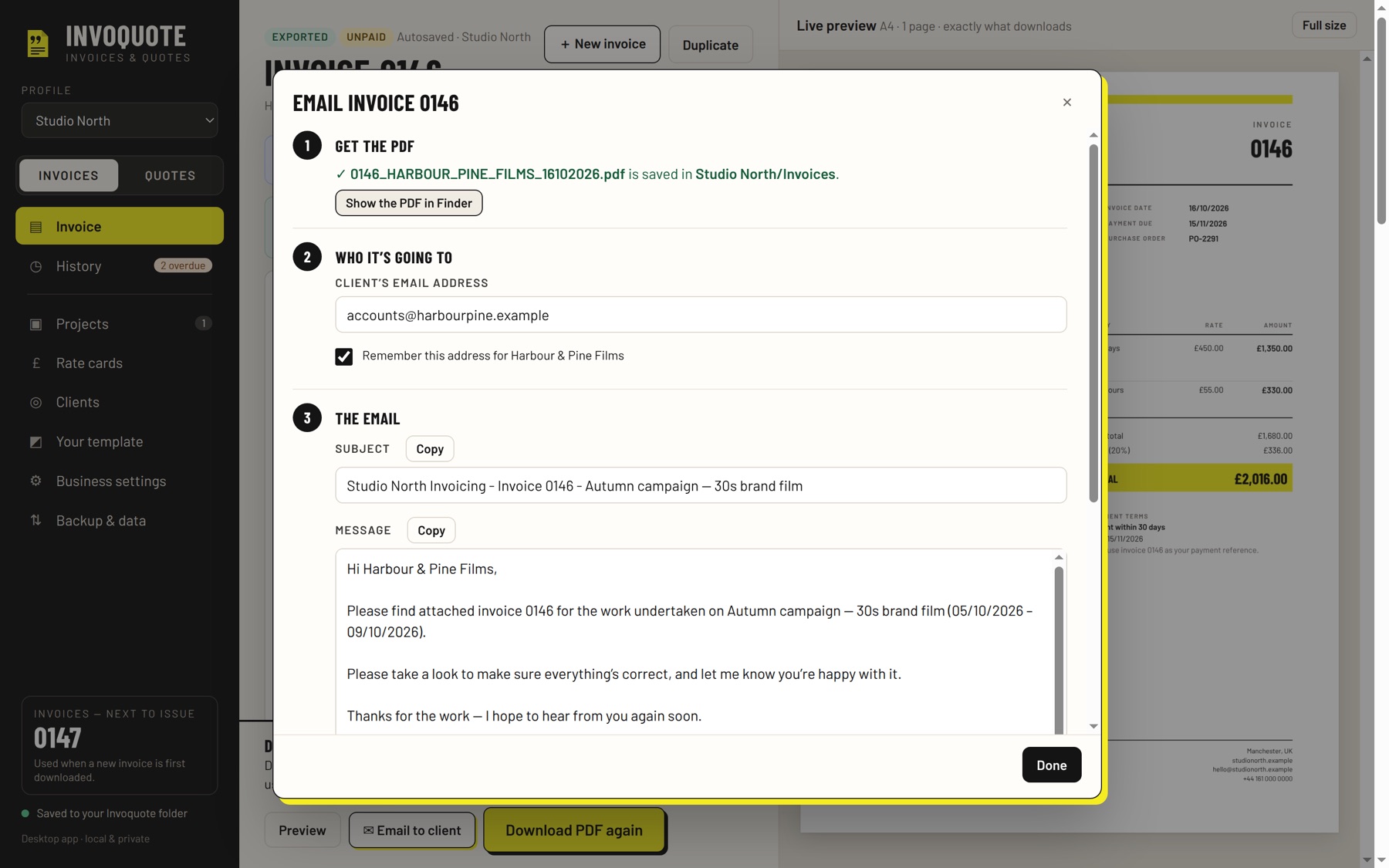Click the dialog scroll-down arrow
The height and width of the screenshot is (868, 1389).
pos(1093,726)
